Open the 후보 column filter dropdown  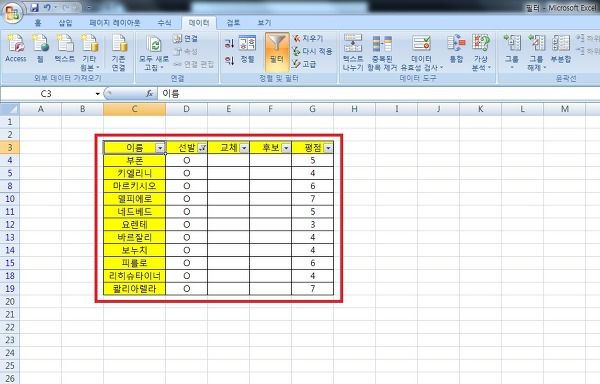tap(286, 148)
